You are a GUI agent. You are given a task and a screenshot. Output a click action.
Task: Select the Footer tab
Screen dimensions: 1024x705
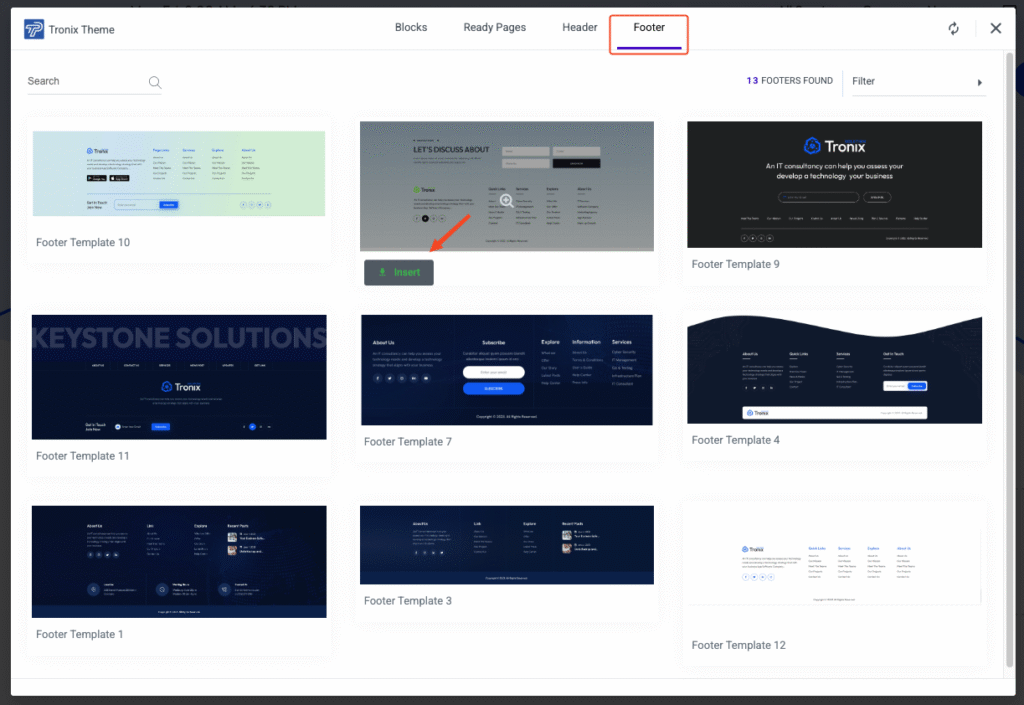click(648, 28)
